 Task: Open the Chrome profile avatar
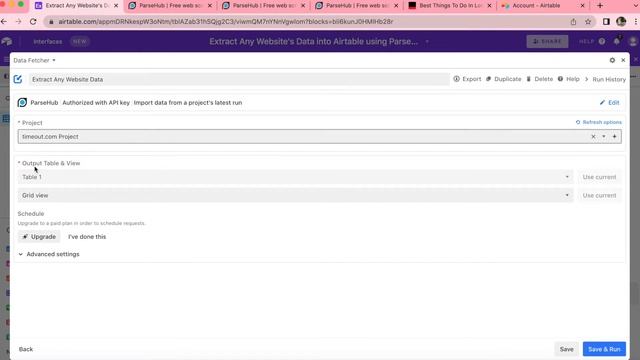(621, 22)
